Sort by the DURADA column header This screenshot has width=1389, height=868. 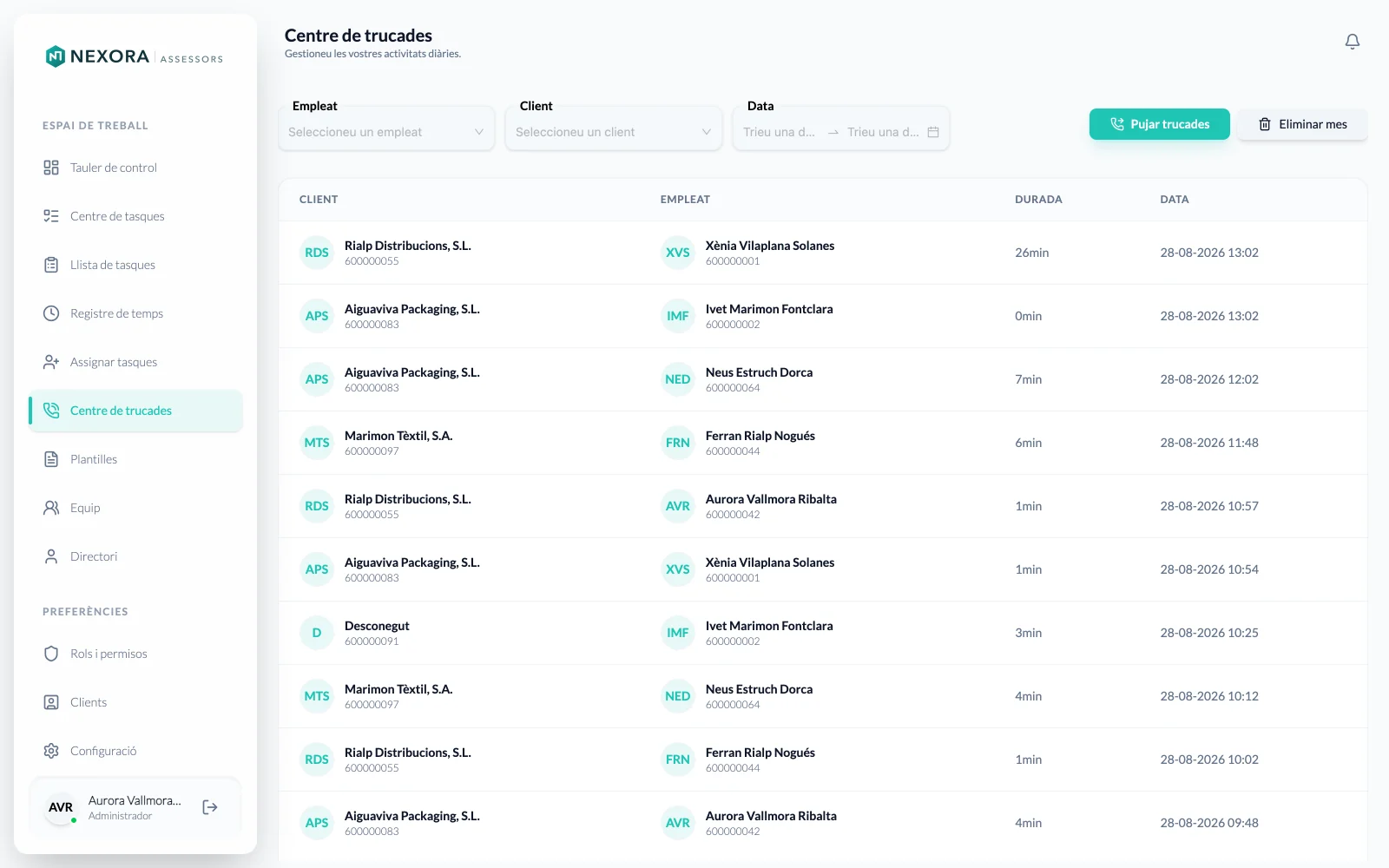point(1038,200)
